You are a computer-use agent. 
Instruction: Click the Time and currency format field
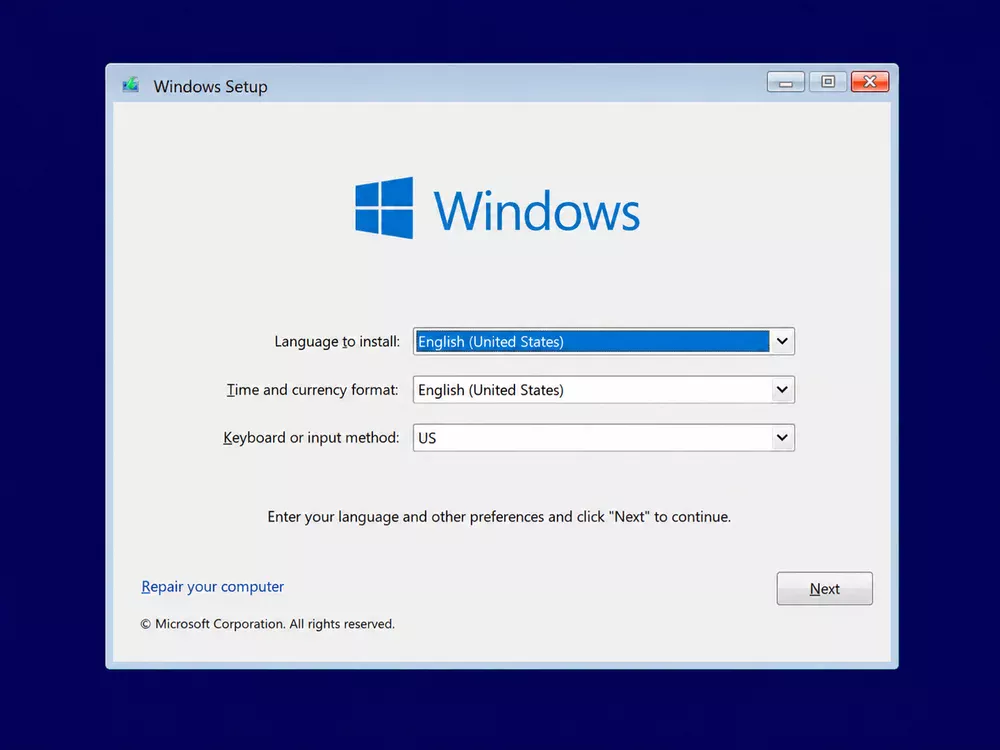pyautogui.click(x=603, y=390)
